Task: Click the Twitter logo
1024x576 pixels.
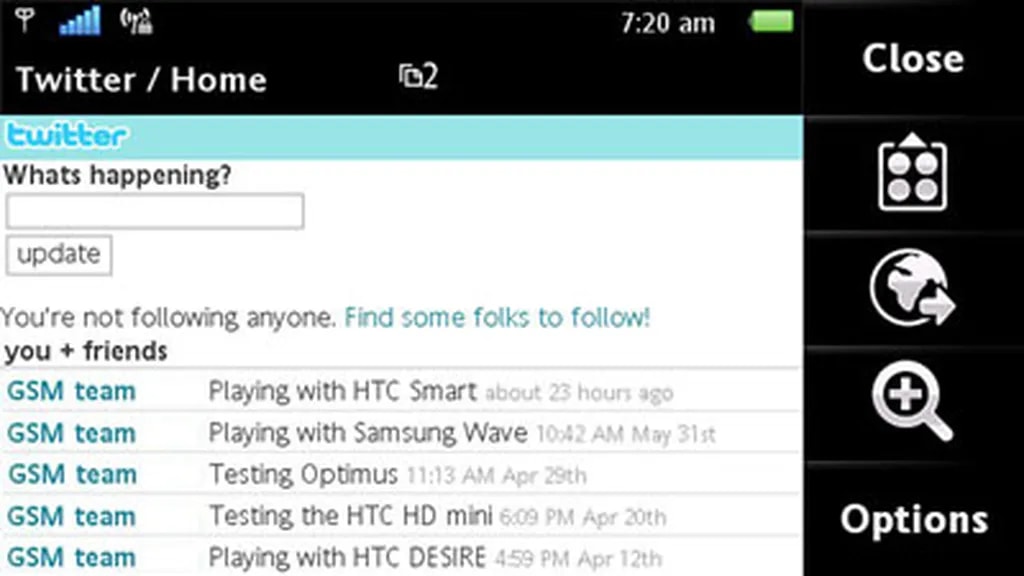Action: pos(67,136)
